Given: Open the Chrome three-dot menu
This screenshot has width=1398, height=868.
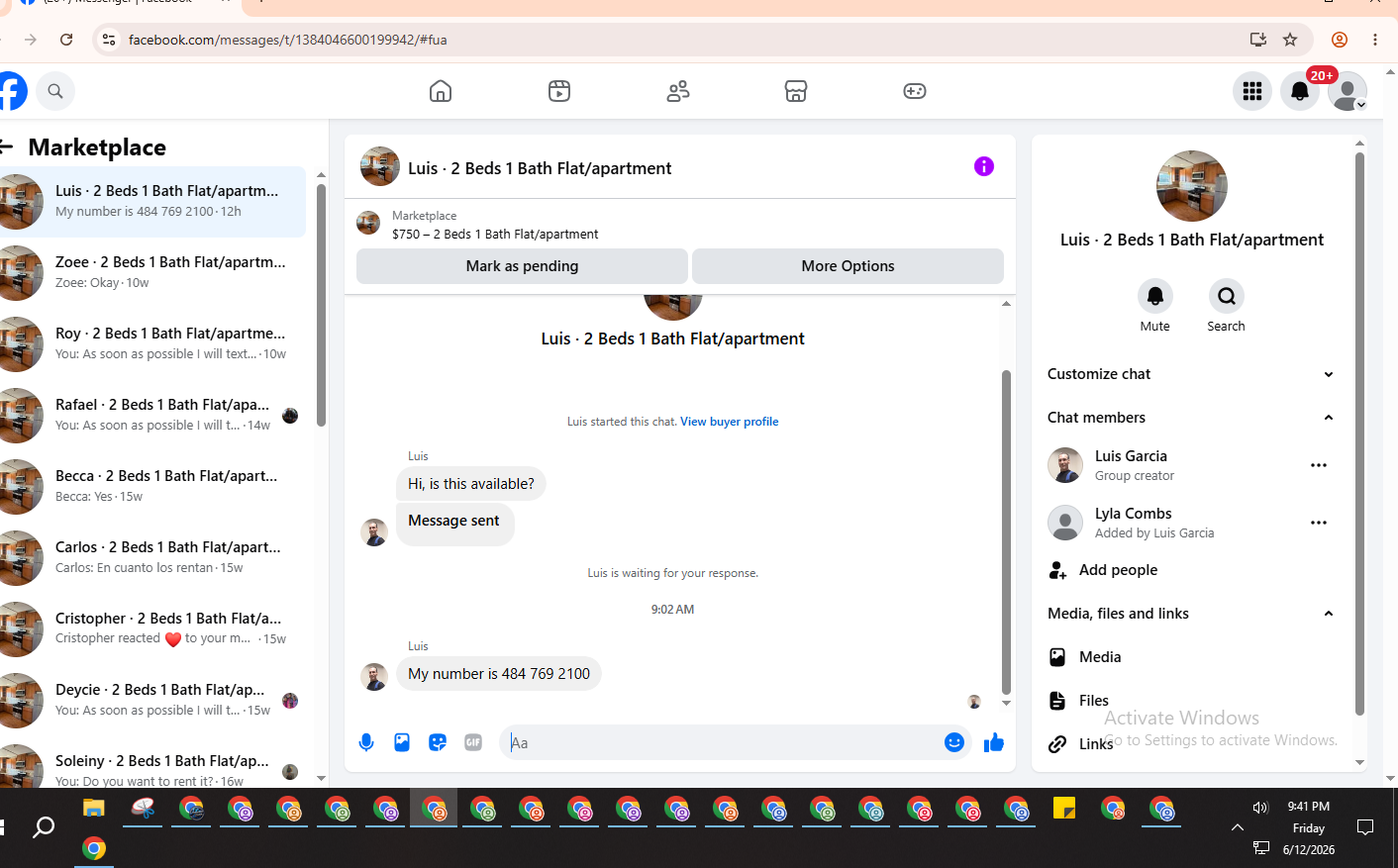Looking at the screenshot, I should pyautogui.click(x=1375, y=40).
